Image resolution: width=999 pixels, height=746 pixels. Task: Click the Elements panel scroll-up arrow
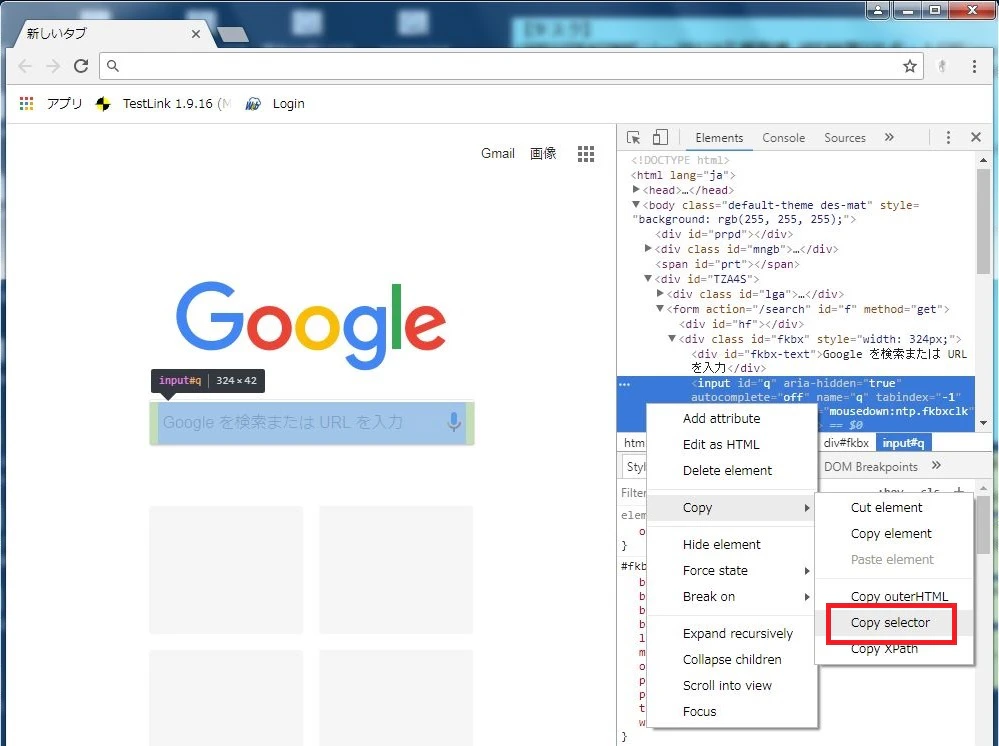click(x=983, y=160)
